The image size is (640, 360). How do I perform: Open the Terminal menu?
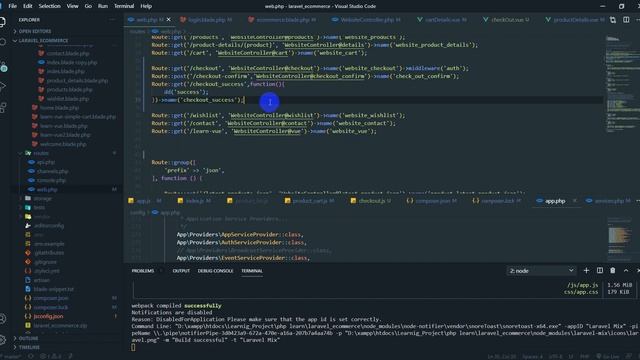pyautogui.click(x=124, y=6)
